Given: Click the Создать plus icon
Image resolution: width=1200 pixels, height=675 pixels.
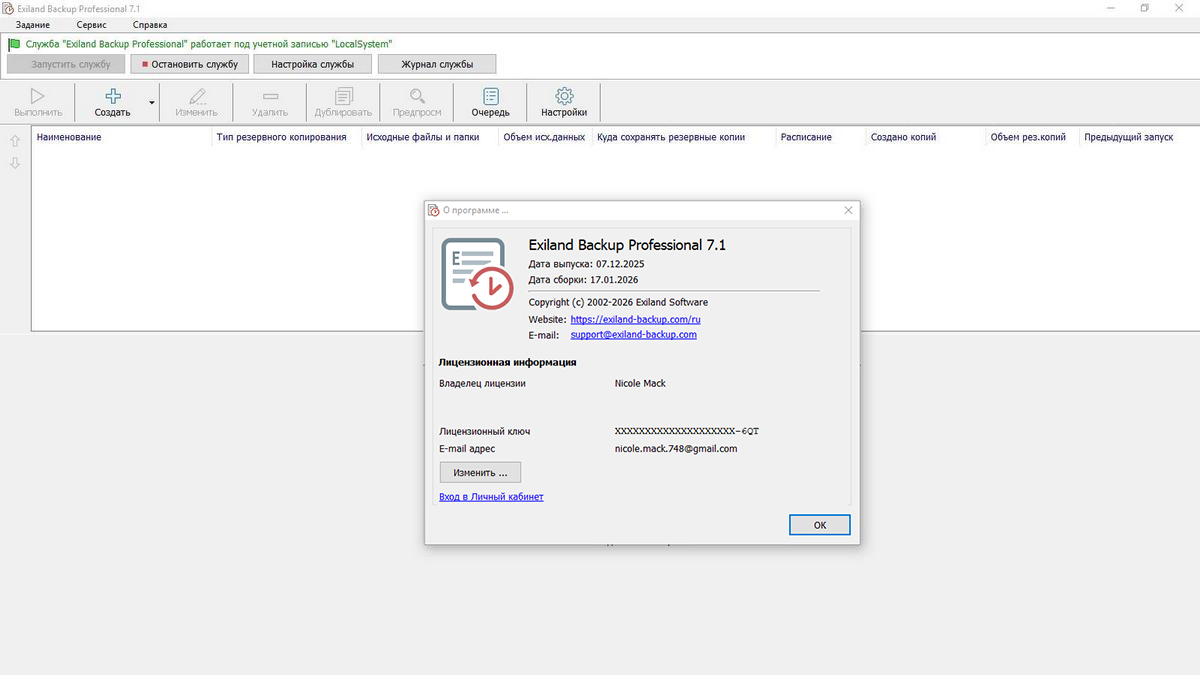Looking at the screenshot, I should click(x=113, y=96).
